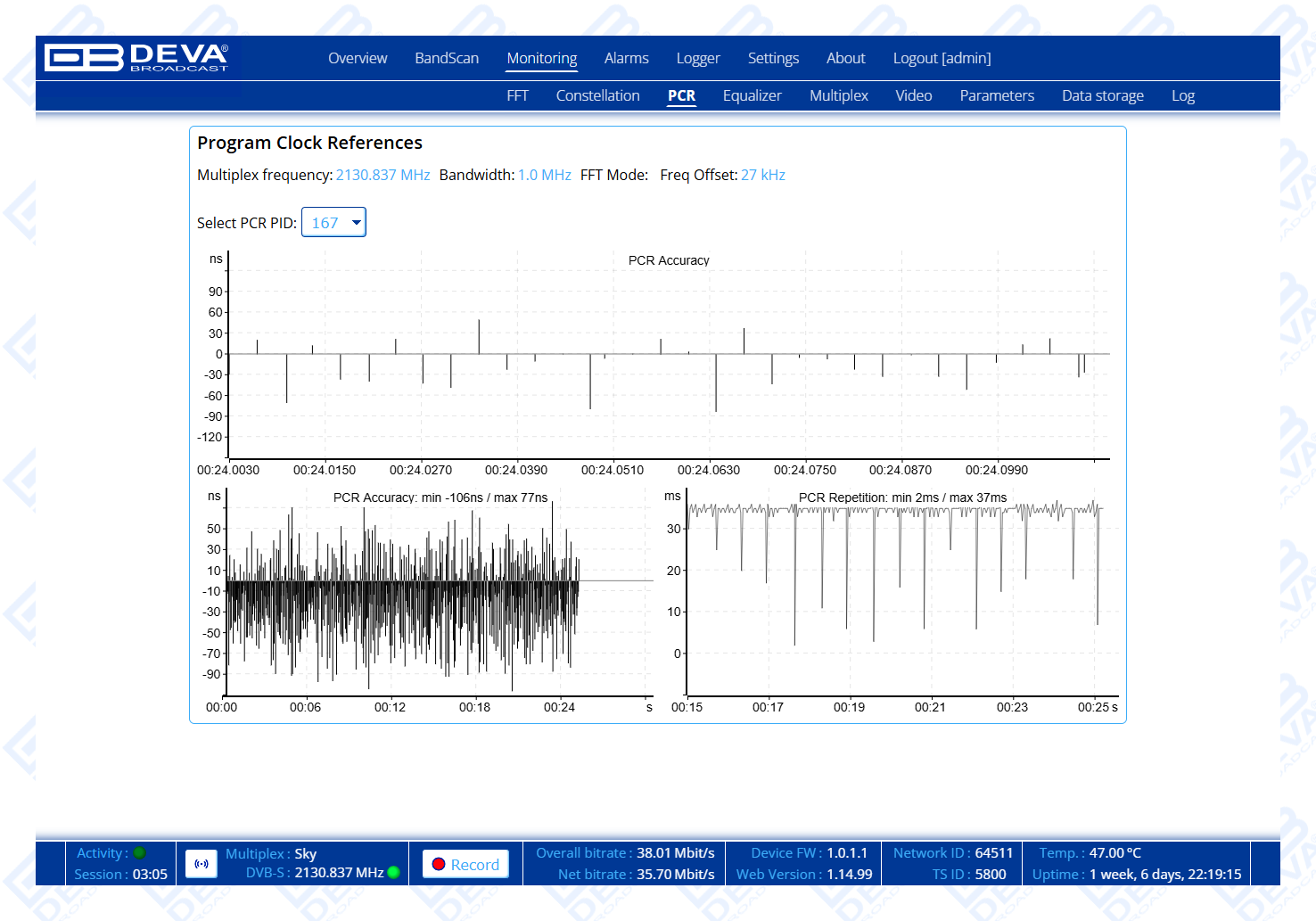Click Logout [admin] link
Viewport: 1316px width, 921px height.
(x=942, y=59)
